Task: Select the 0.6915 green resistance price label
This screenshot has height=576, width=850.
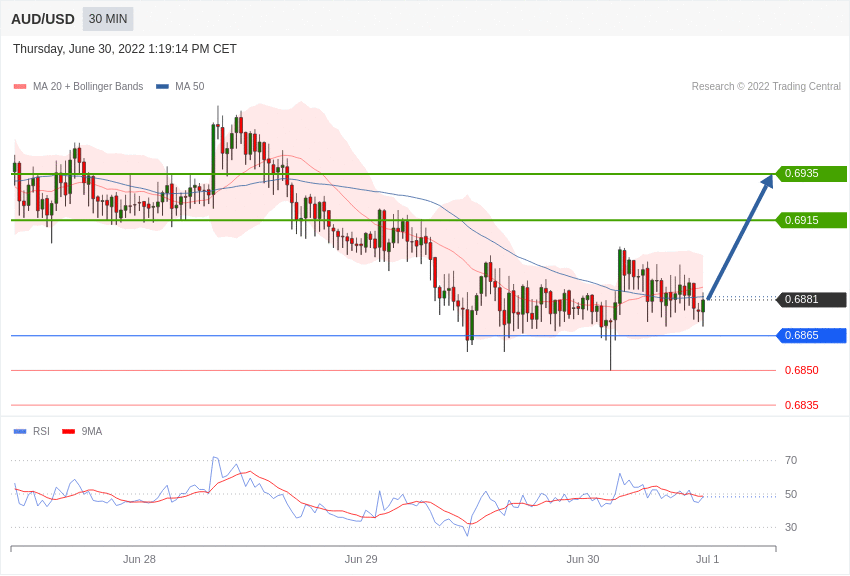Action: [812, 220]
